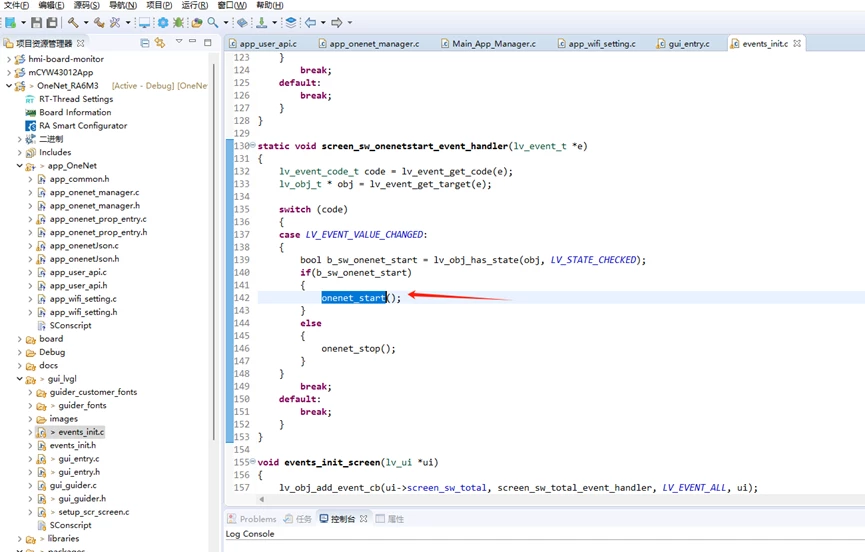The width and height of the screenshot is (865, 552).
Task: Click the Rebuild icon beside the hammer
Action: tap(99, 23)
